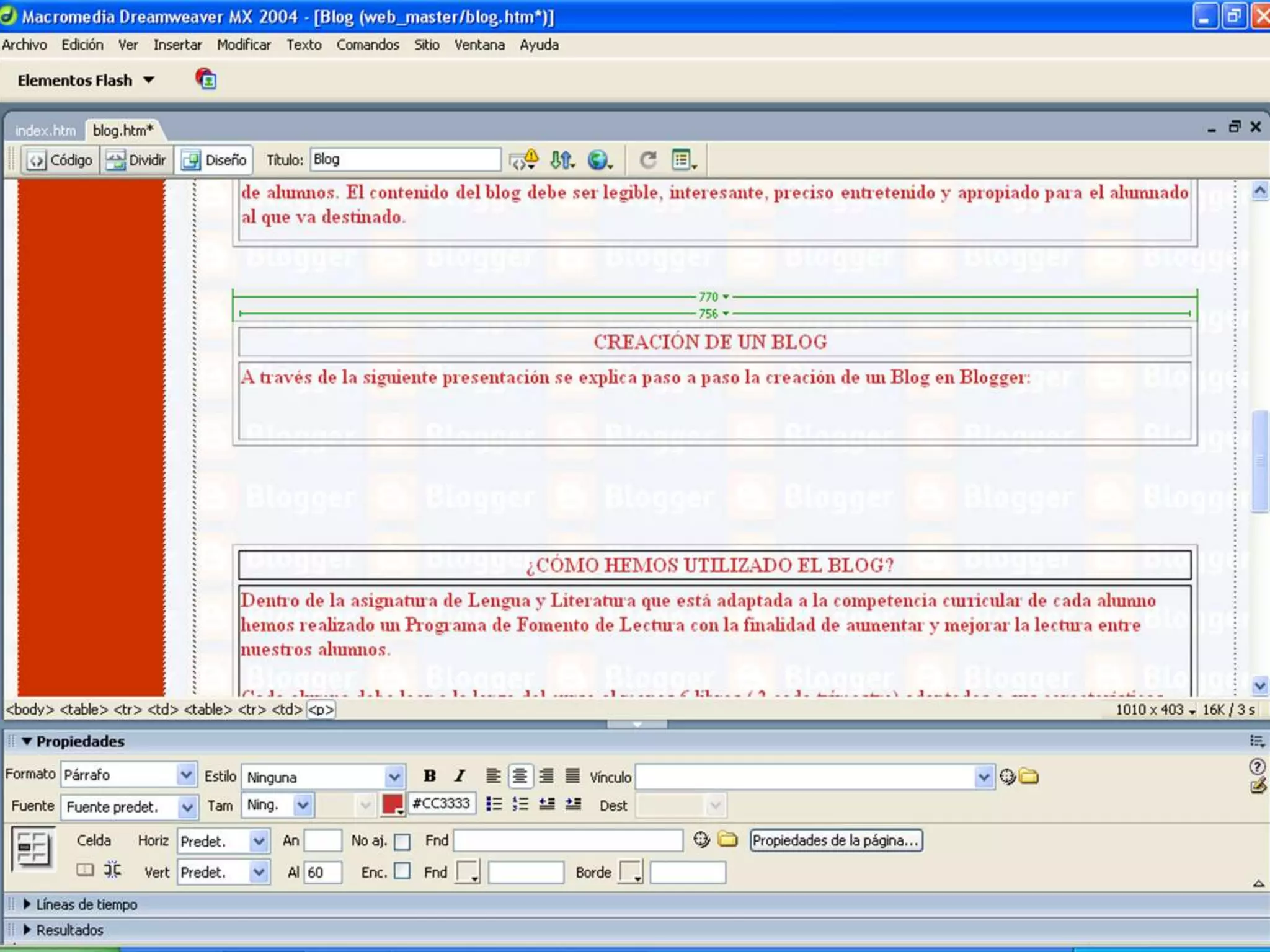
Task: Click the Título text field
Action: coord(405,160)
